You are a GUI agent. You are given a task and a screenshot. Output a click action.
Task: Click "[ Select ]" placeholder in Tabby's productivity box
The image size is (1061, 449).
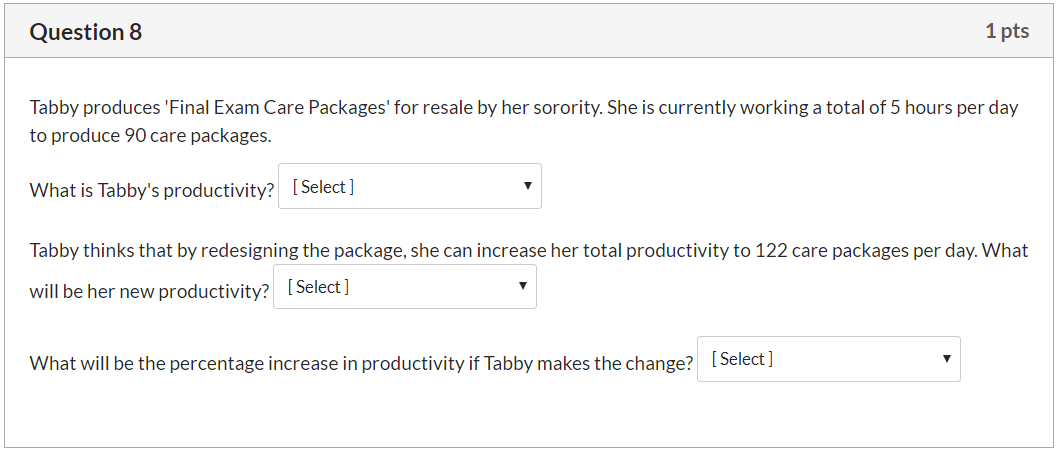click(323, 187)
